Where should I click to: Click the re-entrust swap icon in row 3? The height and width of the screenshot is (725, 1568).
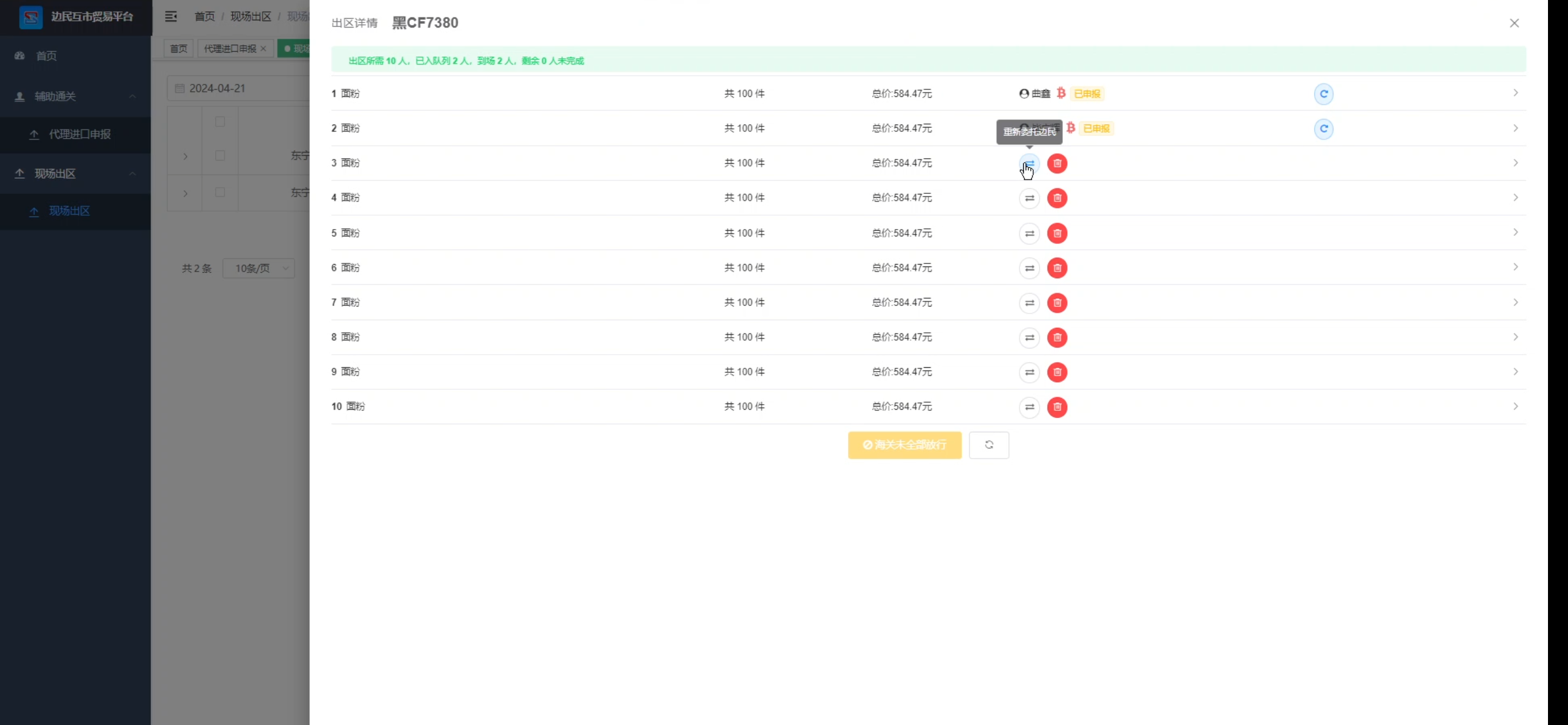click(x=1029, y=163)
